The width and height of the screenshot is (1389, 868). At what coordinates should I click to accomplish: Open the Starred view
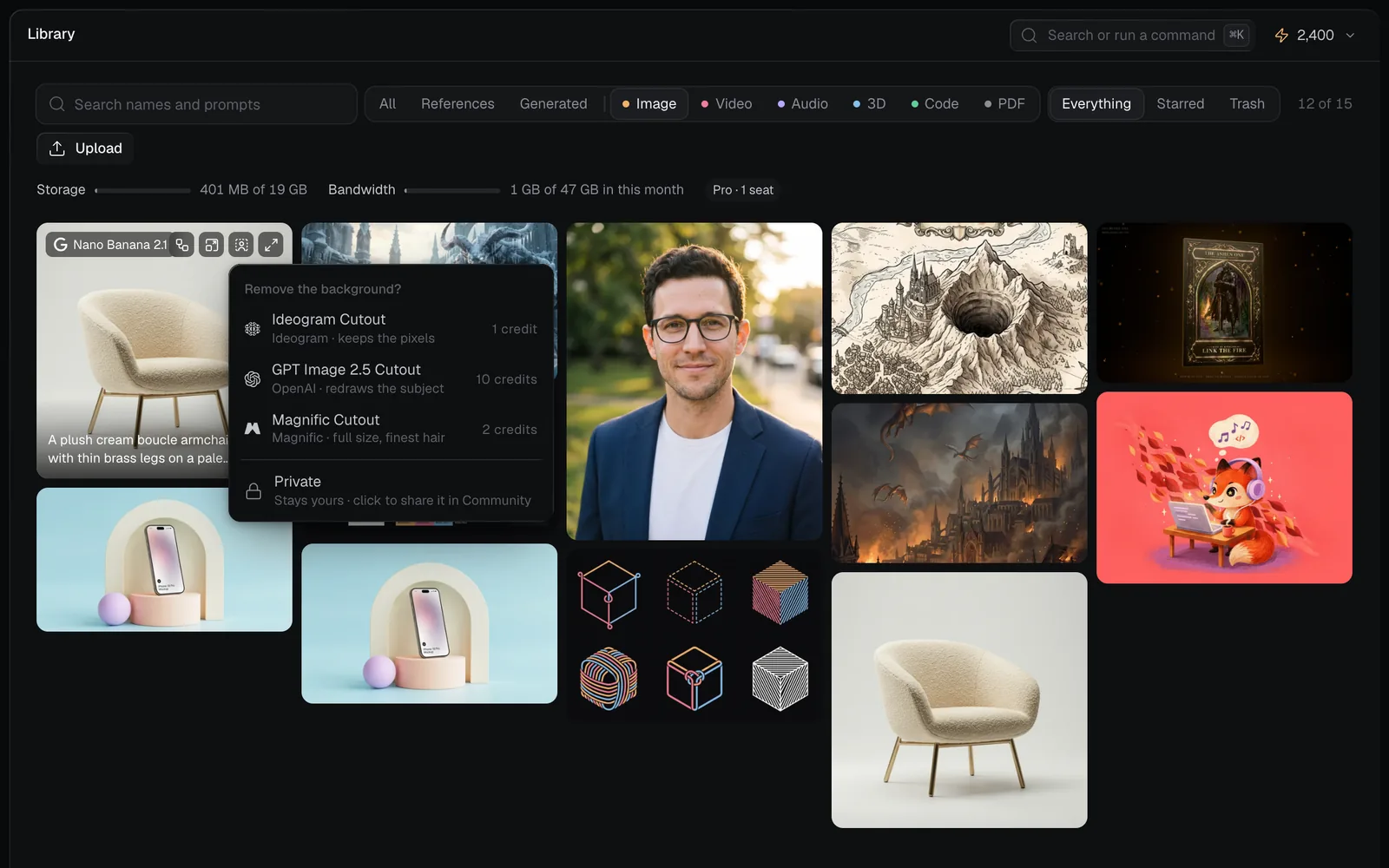(x=1180, y=104)
